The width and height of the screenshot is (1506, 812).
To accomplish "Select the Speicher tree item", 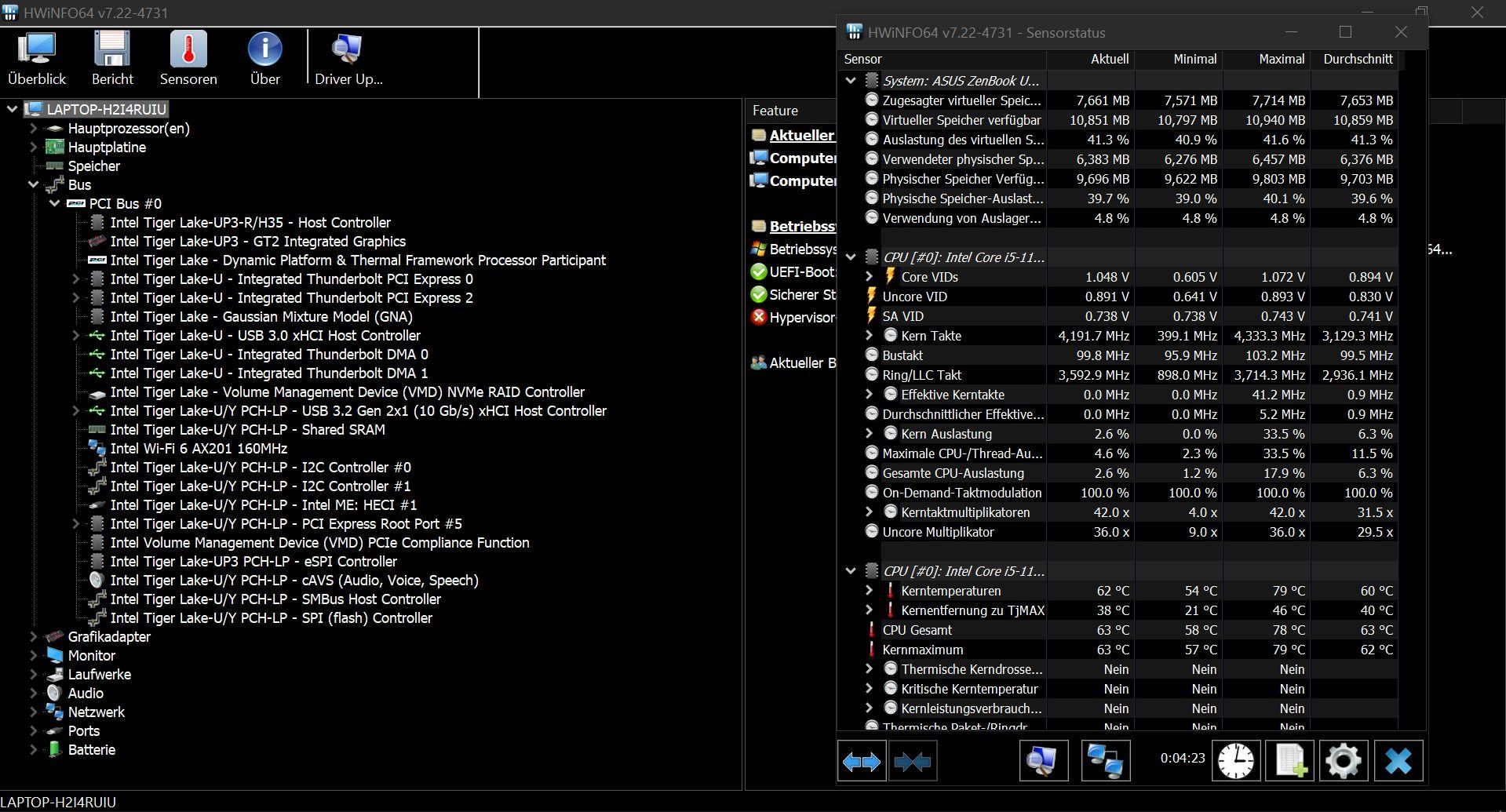I will pos(93,166).
